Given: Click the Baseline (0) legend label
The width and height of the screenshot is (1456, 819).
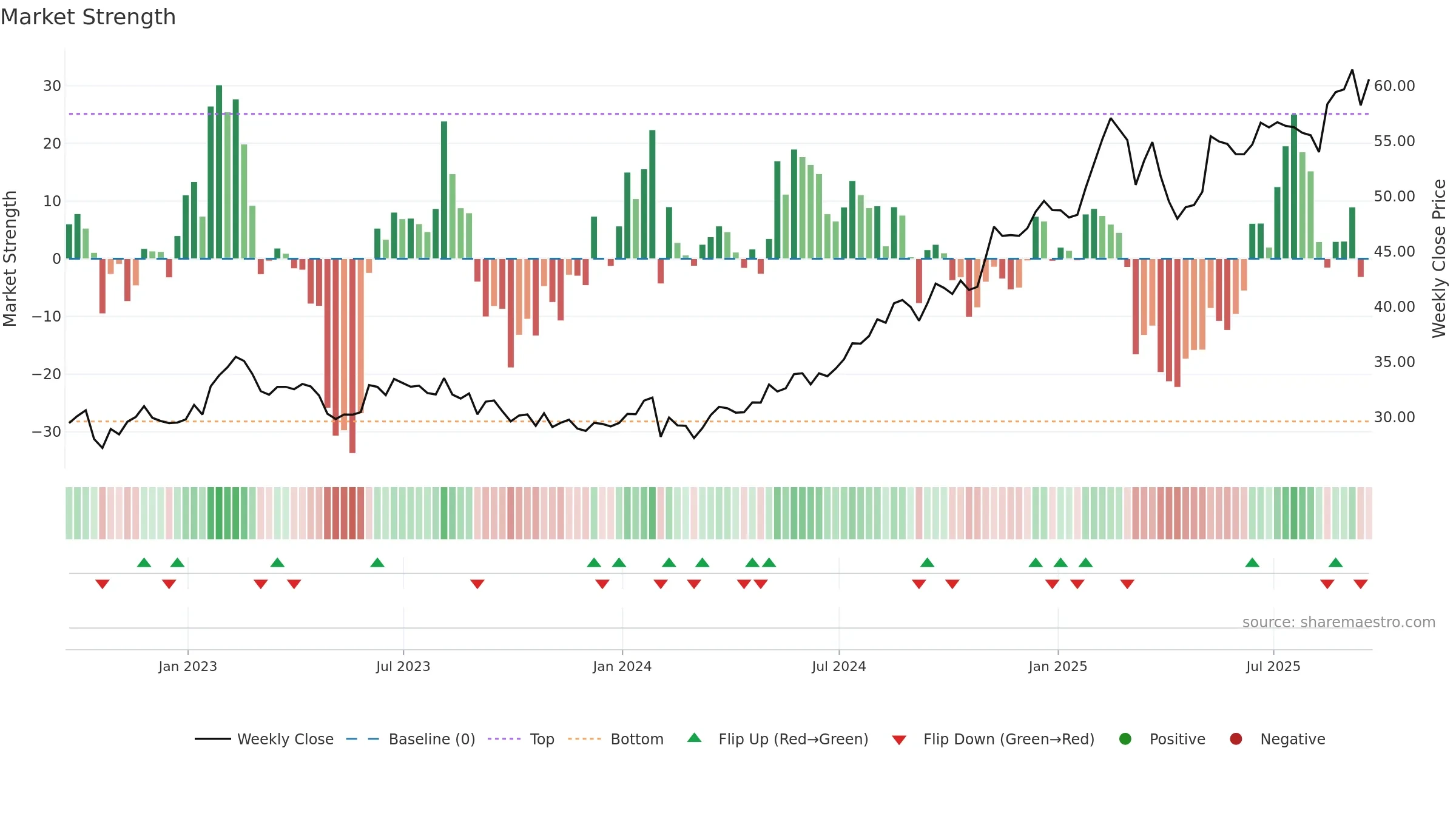Looking at the screenshot, I should tap(432, 739).
